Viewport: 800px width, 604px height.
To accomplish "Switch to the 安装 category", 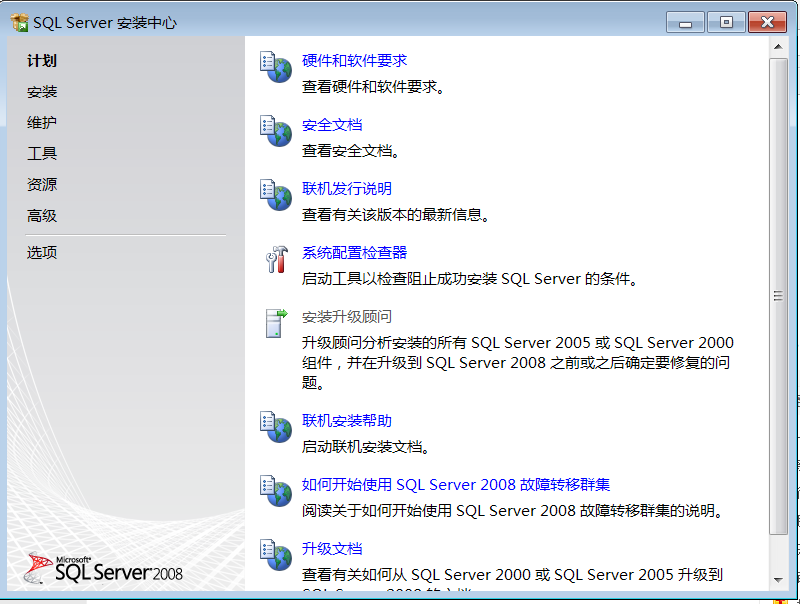I will [x=42, y=92].
